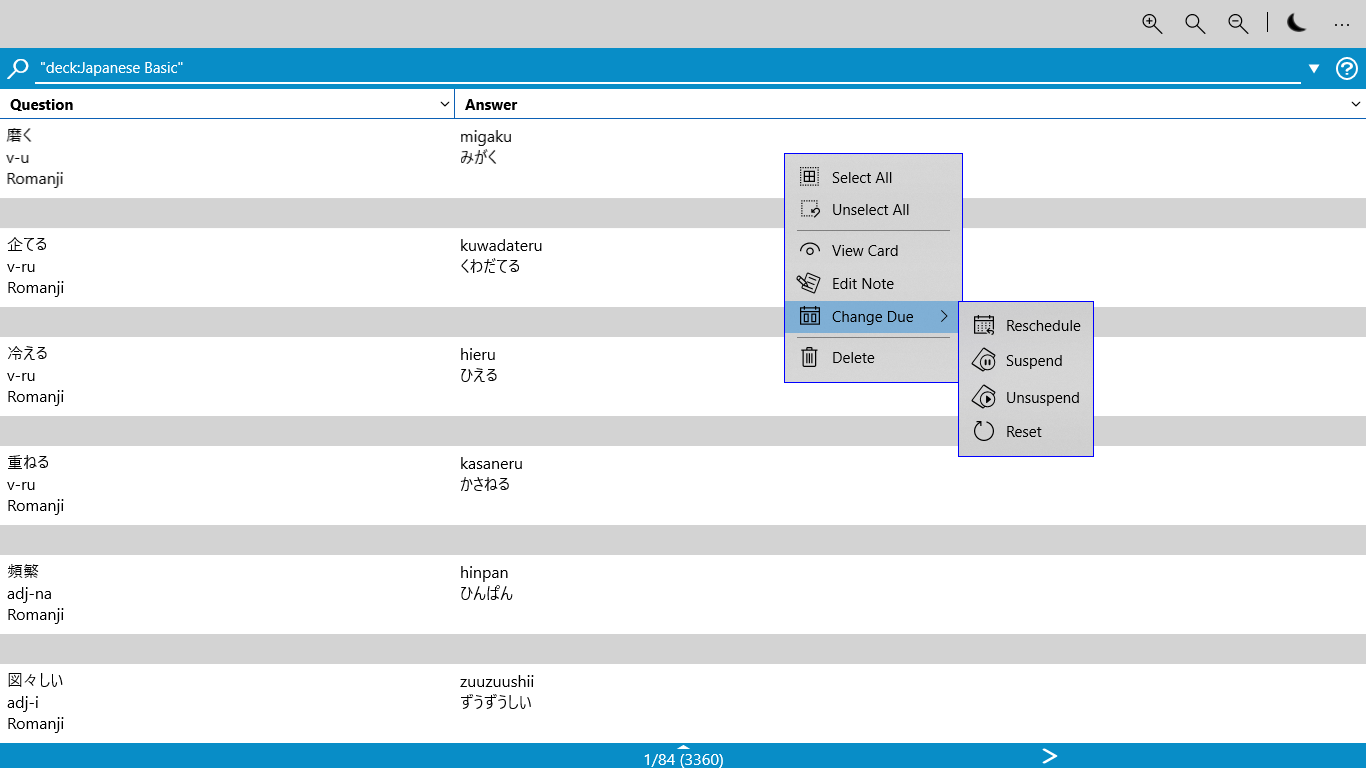1366x768 pixels.
Task: Toggle night mode with the moon icon
Action: (1295, 22)
